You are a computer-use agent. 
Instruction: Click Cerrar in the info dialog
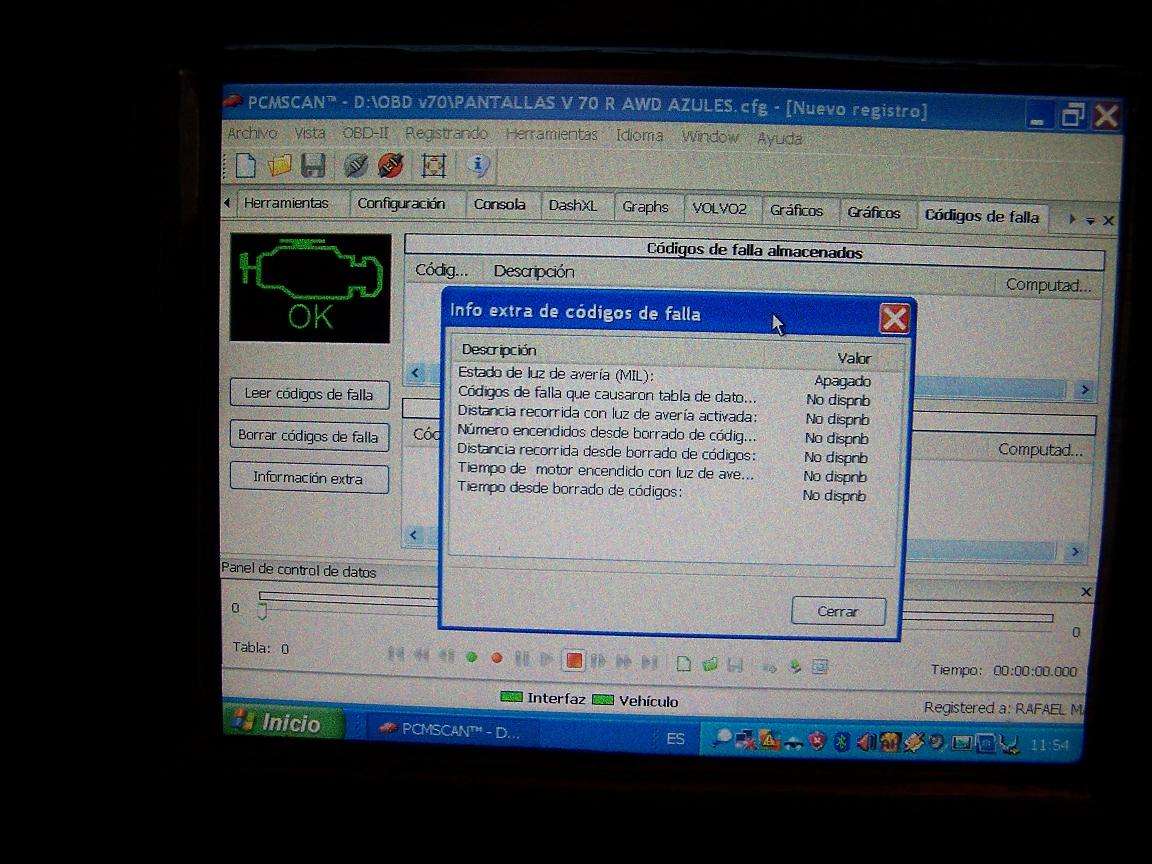point(838,611)
